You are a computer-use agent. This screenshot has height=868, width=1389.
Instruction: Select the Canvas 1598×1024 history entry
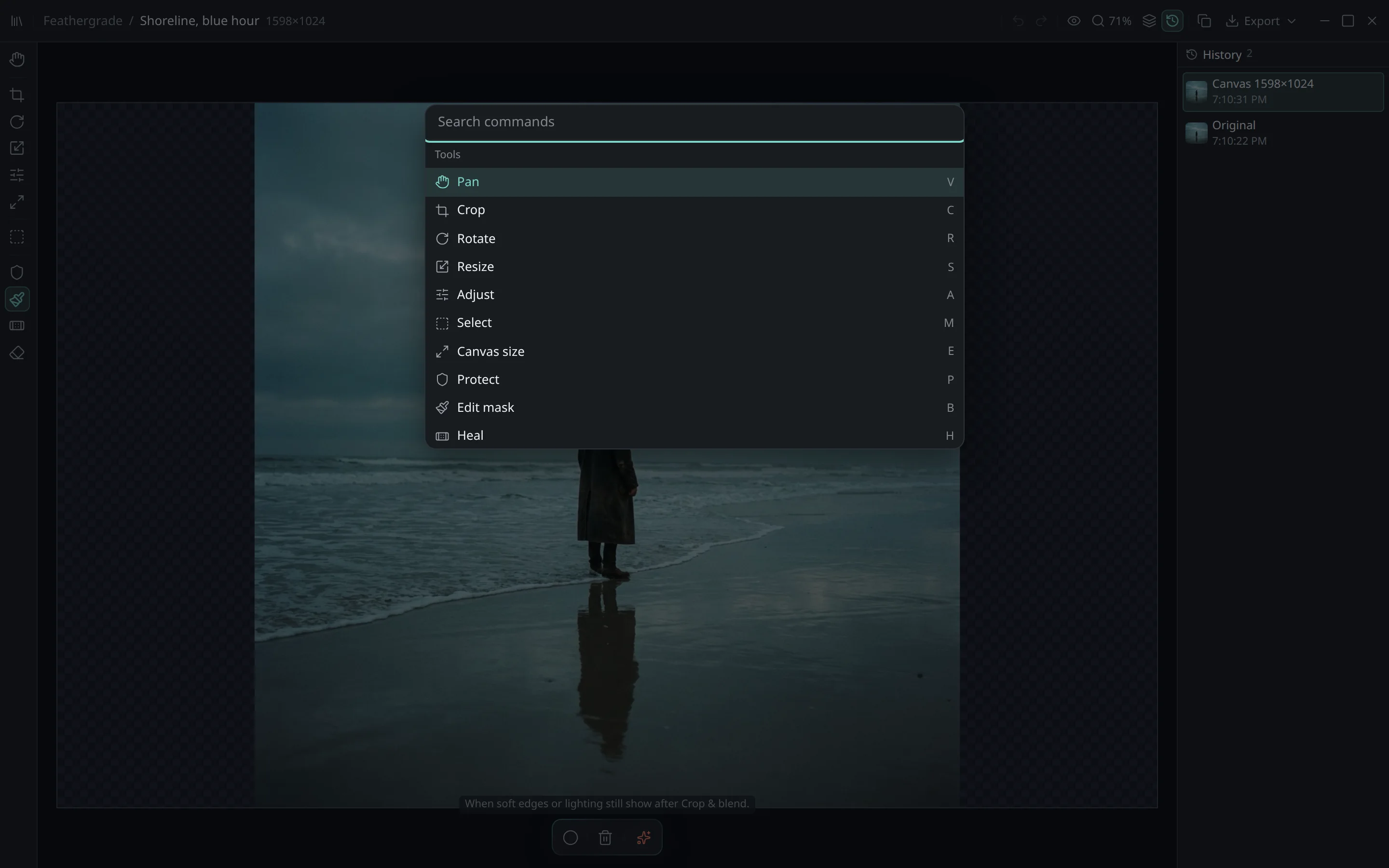click(x=1283, y=91)
